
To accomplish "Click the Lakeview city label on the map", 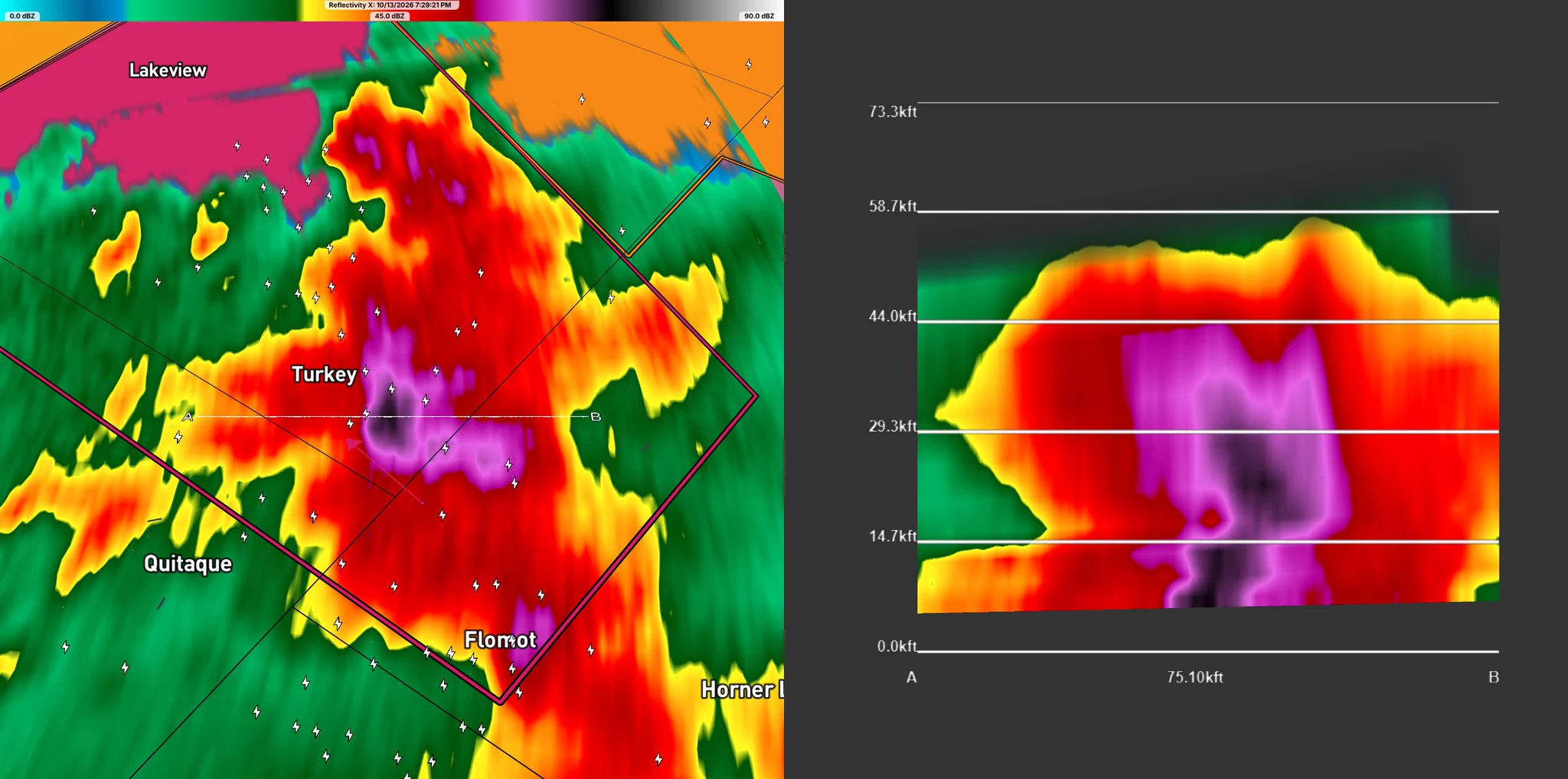I will point(168,70).
